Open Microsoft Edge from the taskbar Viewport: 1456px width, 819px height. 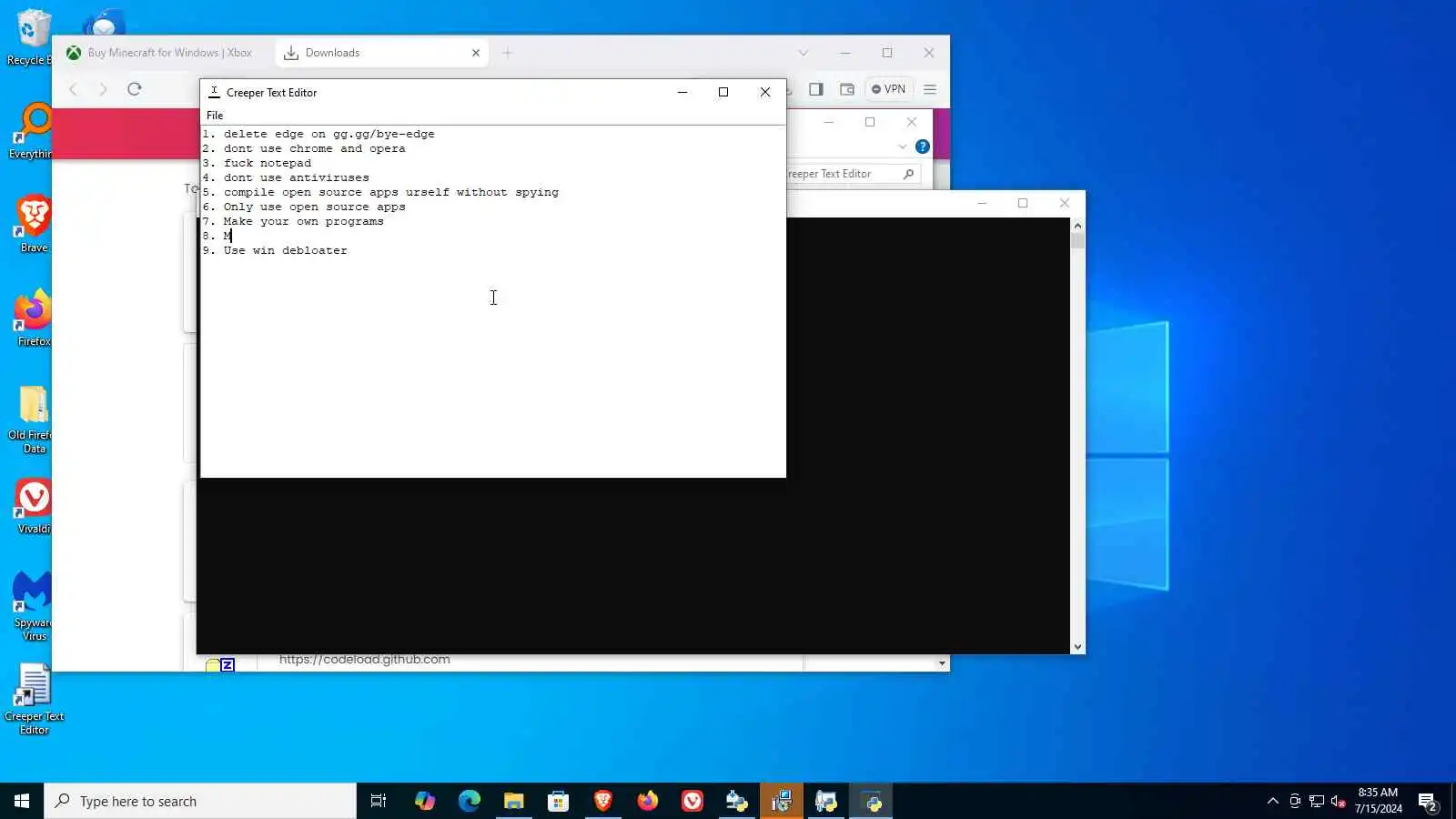(469, 801)
